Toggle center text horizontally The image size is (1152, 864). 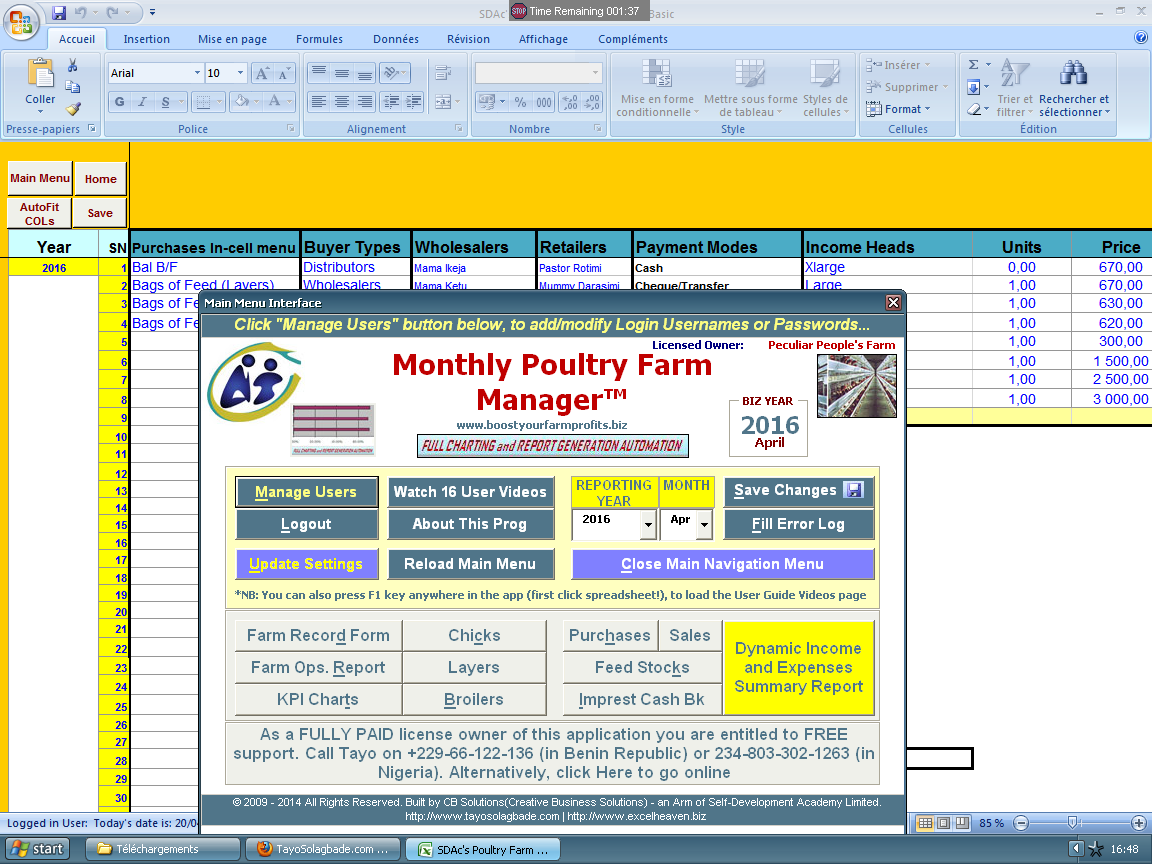342,101
